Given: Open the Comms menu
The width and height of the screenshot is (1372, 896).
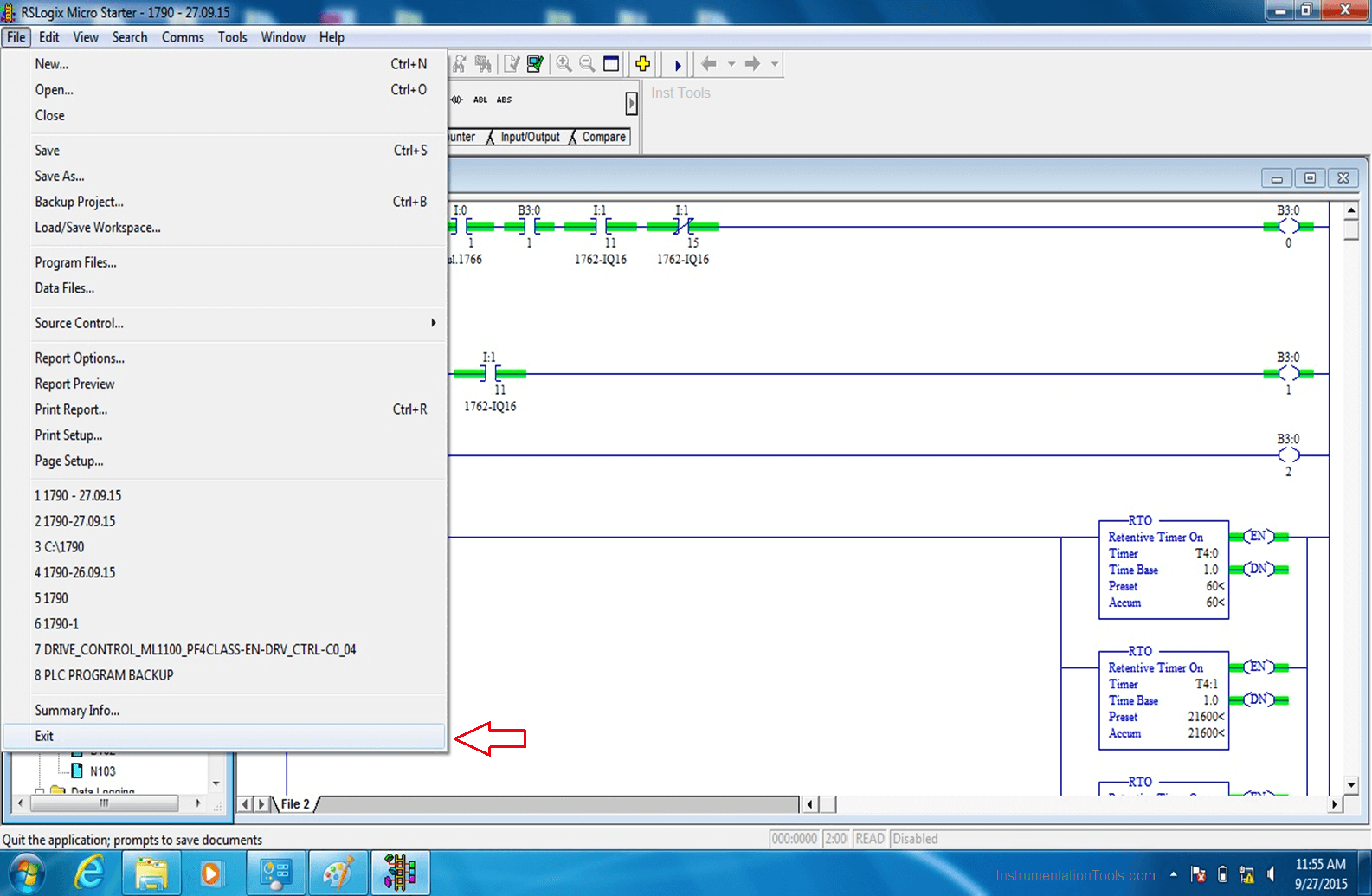Looking at the screenshot, I should [x=183, y=37].
